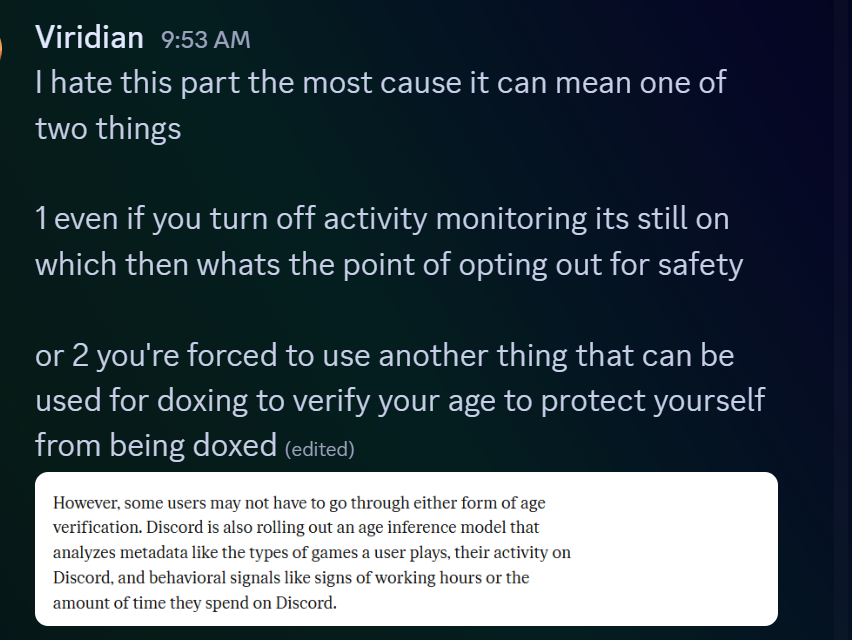Click "However, some users" line in the image
The image size is (852, 640).
coord(299,502)
